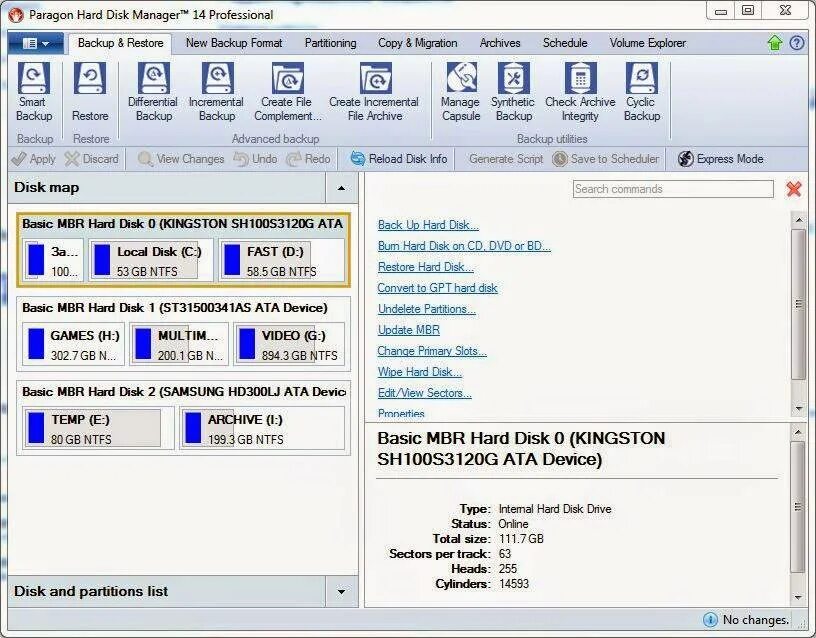Image resolution: width=816 pixels, height=638 pixels.
Task: Open the application main menu dropdown
Action: pyautogui.click(x=36, y=43)
